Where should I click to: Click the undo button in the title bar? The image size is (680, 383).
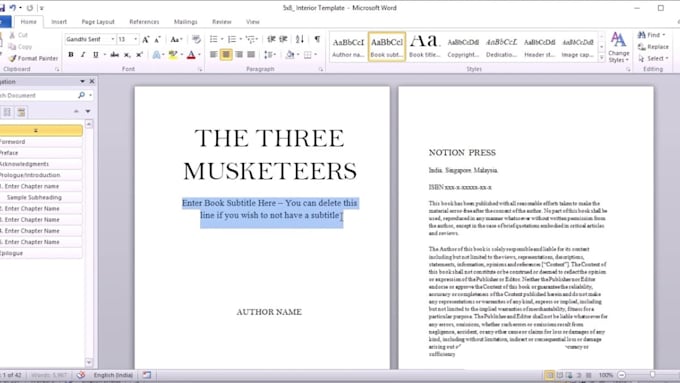(13, 8)
